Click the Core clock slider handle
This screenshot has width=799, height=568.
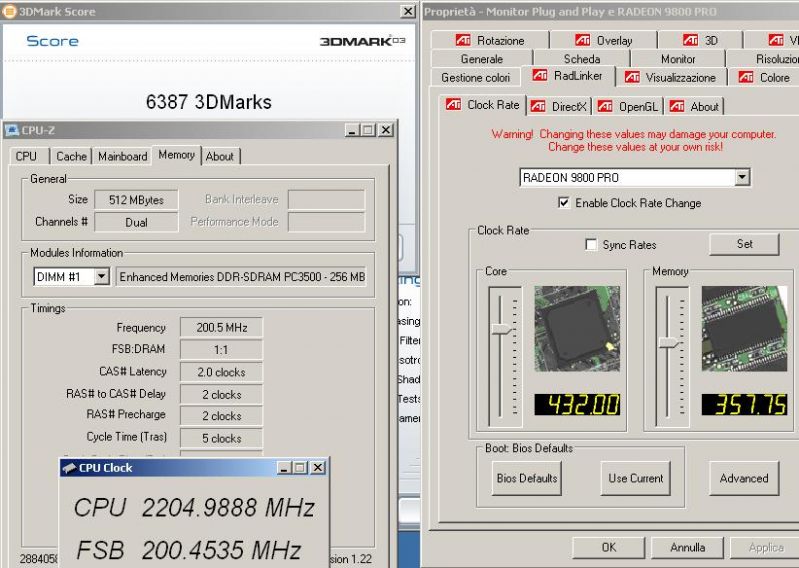pos(501,329)
